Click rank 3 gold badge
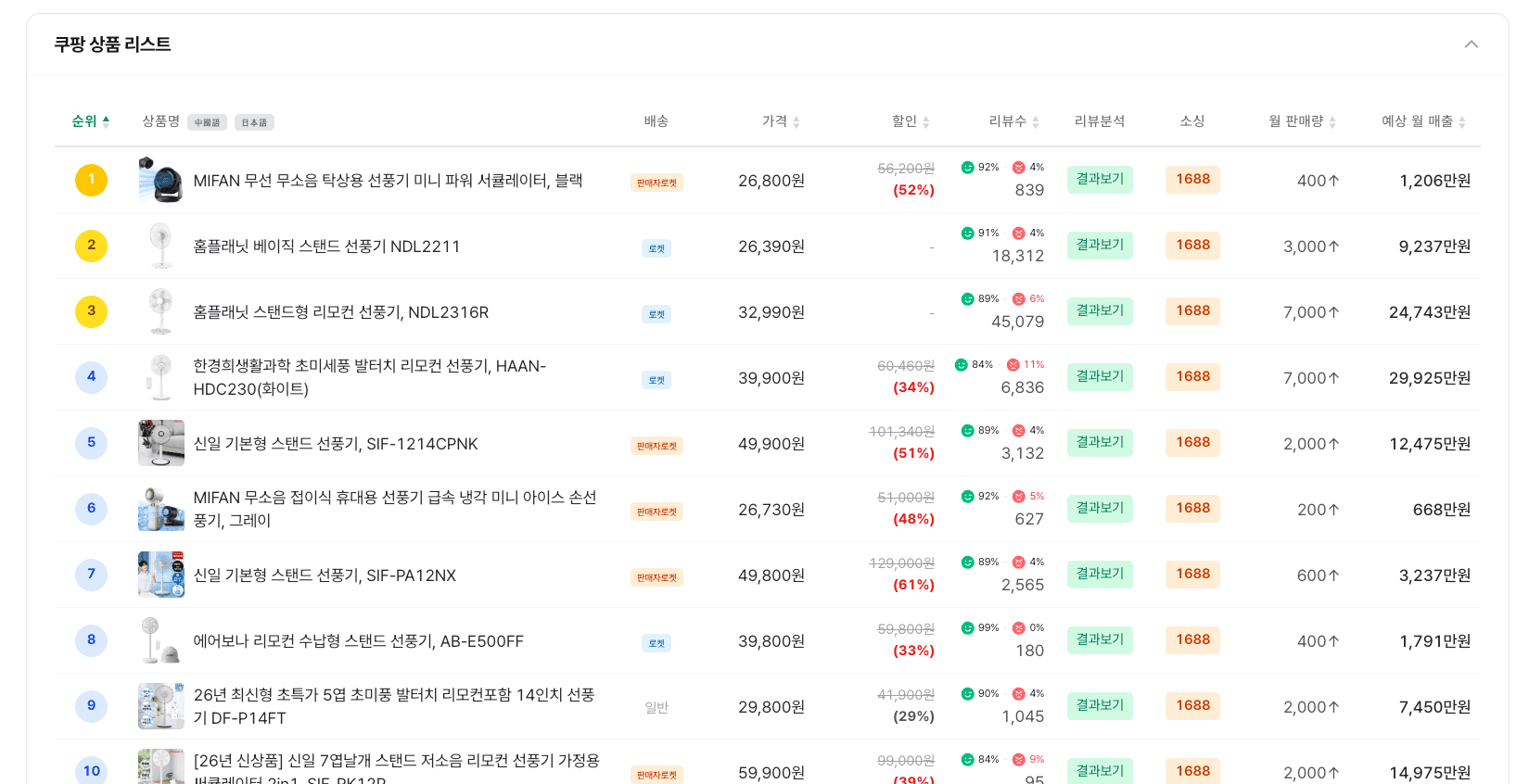1529x784 pixels. (x=91, y=311)
